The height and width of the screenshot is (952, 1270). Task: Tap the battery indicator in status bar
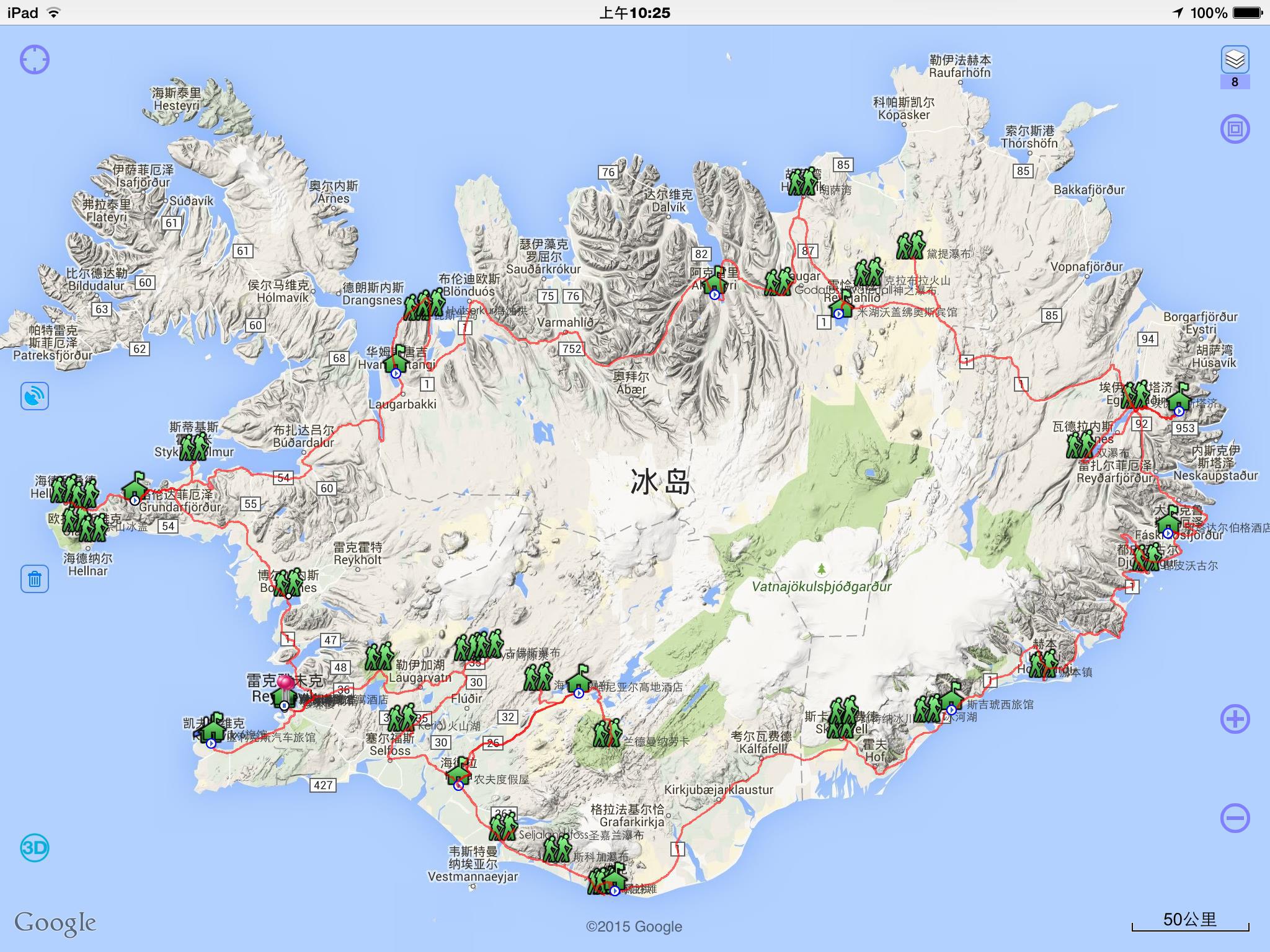pos(1246,12)
